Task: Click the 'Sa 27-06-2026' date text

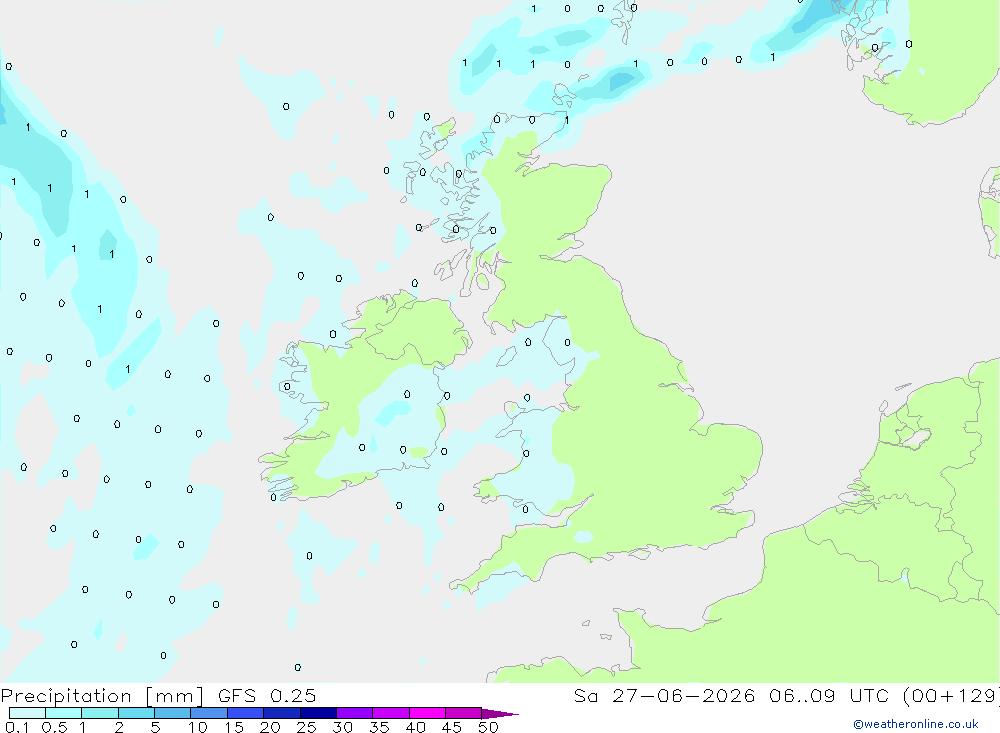Action: click(x=664, y=695)
